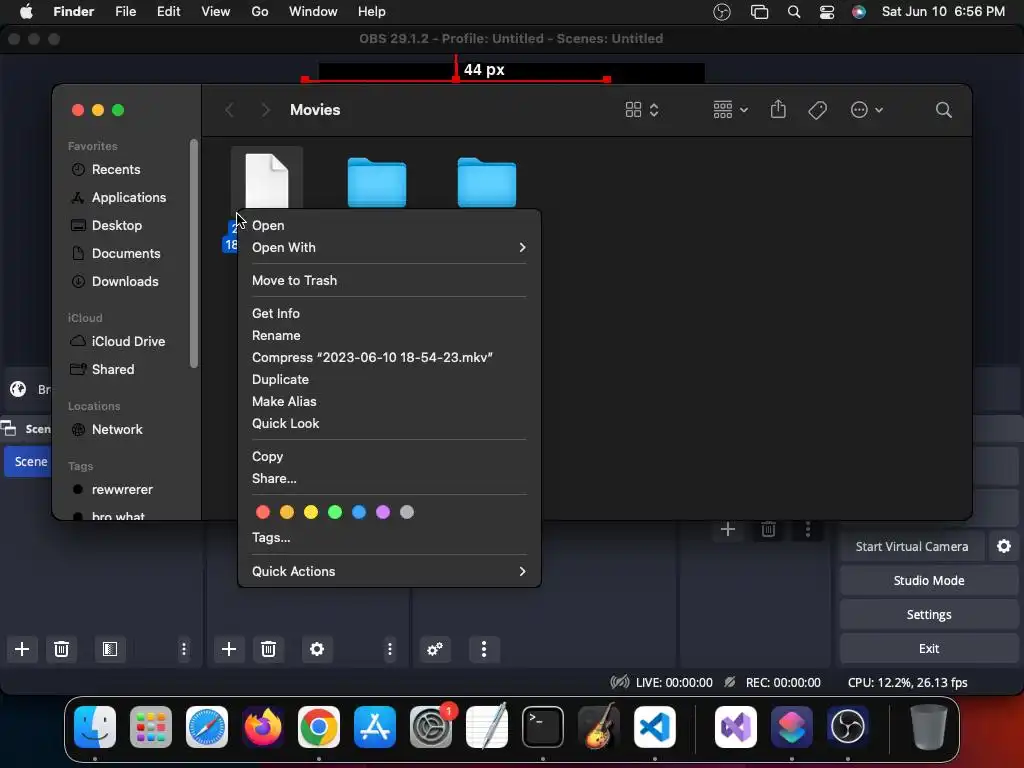The width and height of the screenshot is (1024, 768).
Task: Select Move to Trash
Action: pos(389,280)
